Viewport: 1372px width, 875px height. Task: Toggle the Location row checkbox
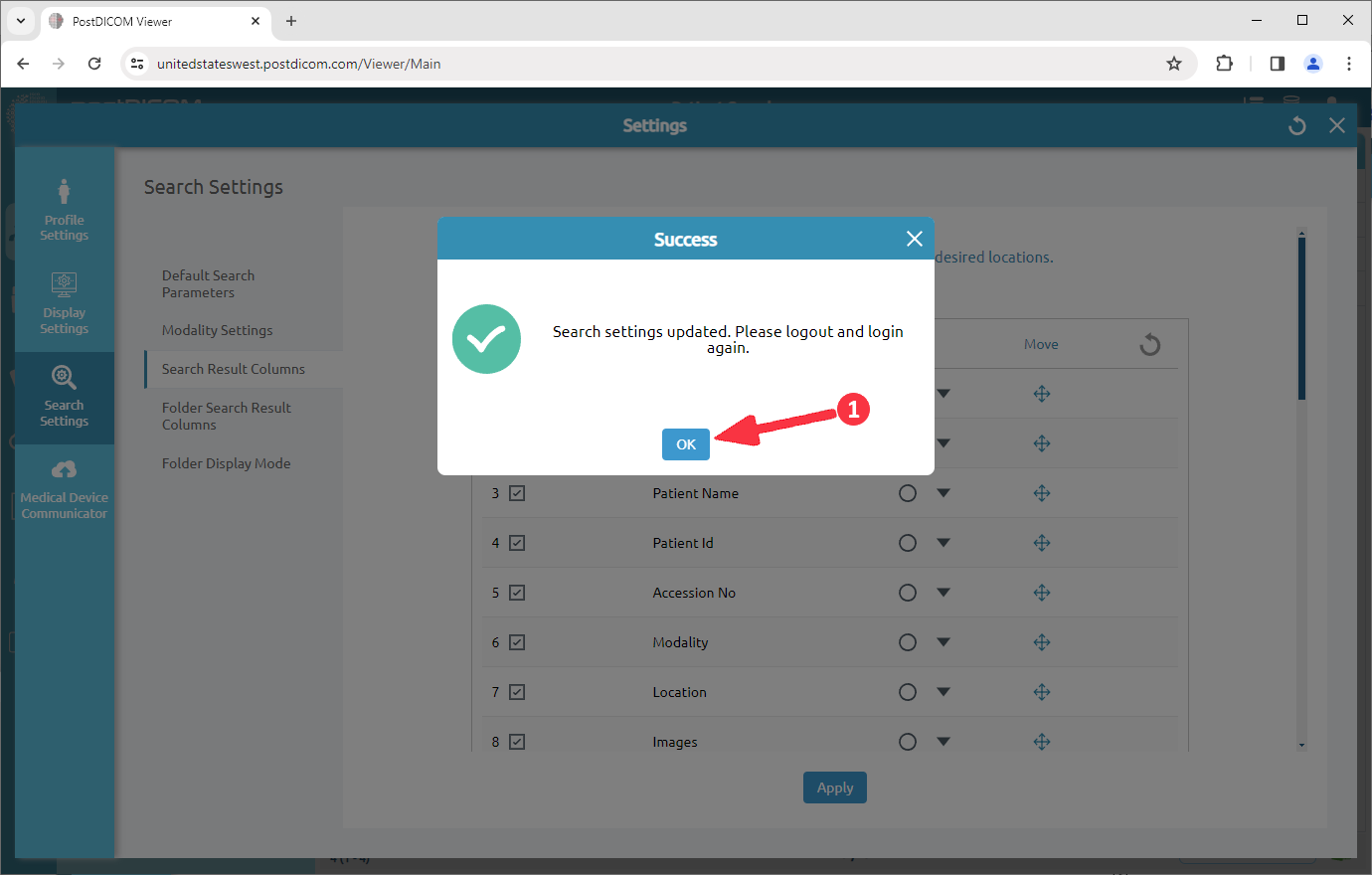pyautogui.click(x=518, y=691)
